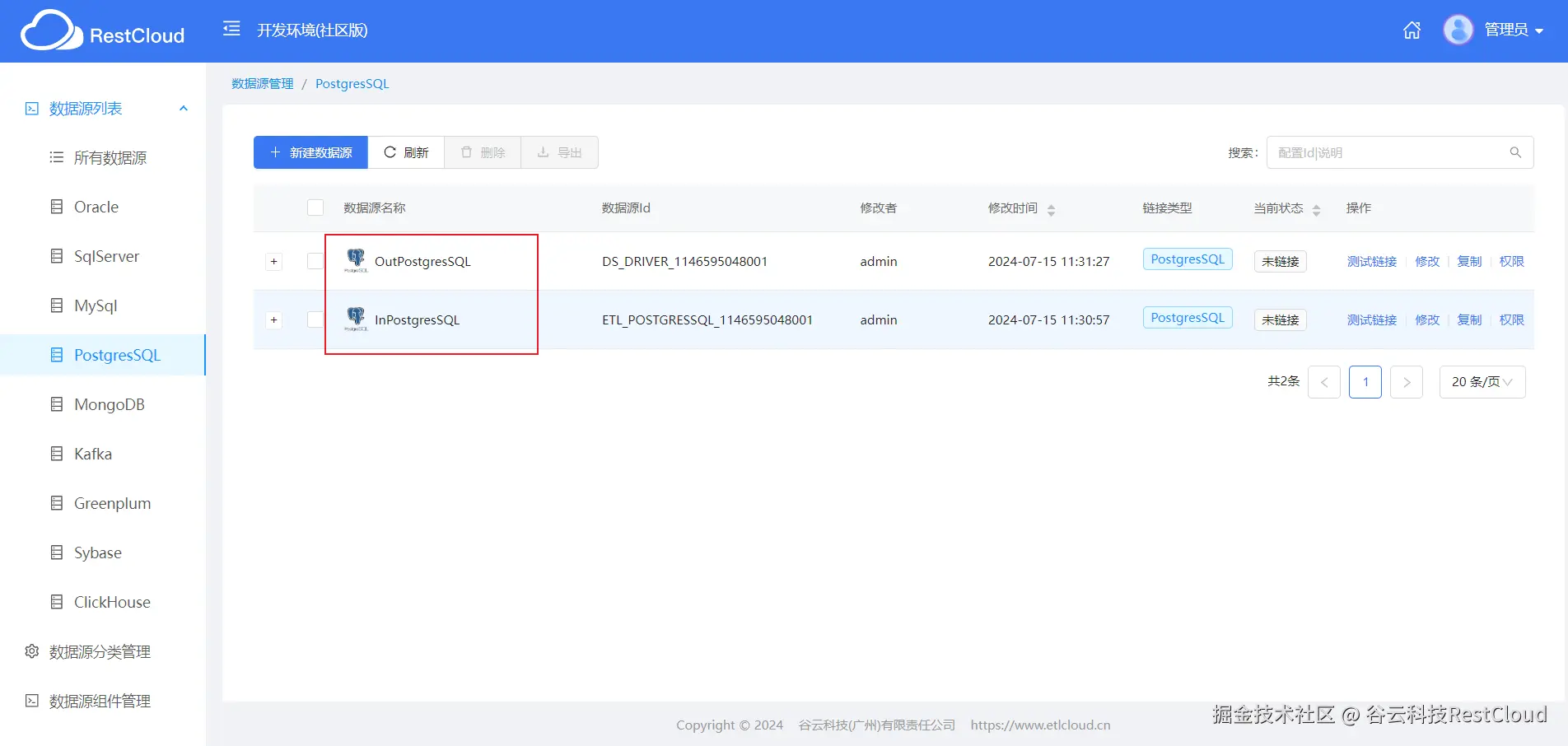This screenshot has height=746, width=1568.
Task: Go to page 1 in pagination
Action: tap(1365, 382)
